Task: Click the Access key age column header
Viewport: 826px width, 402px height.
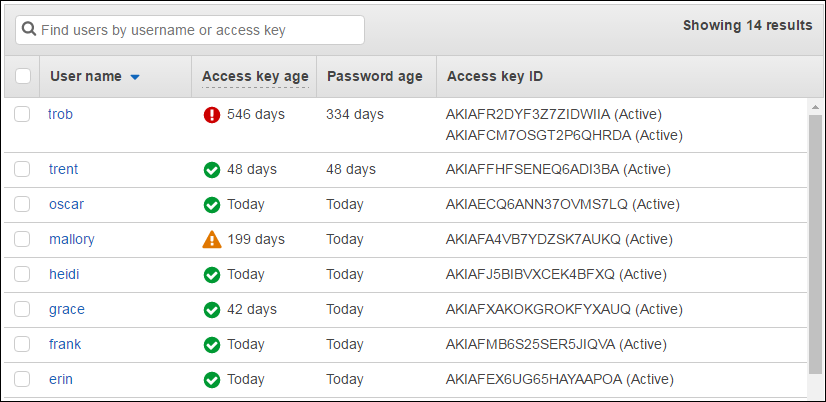Action: tap(254, 76)
